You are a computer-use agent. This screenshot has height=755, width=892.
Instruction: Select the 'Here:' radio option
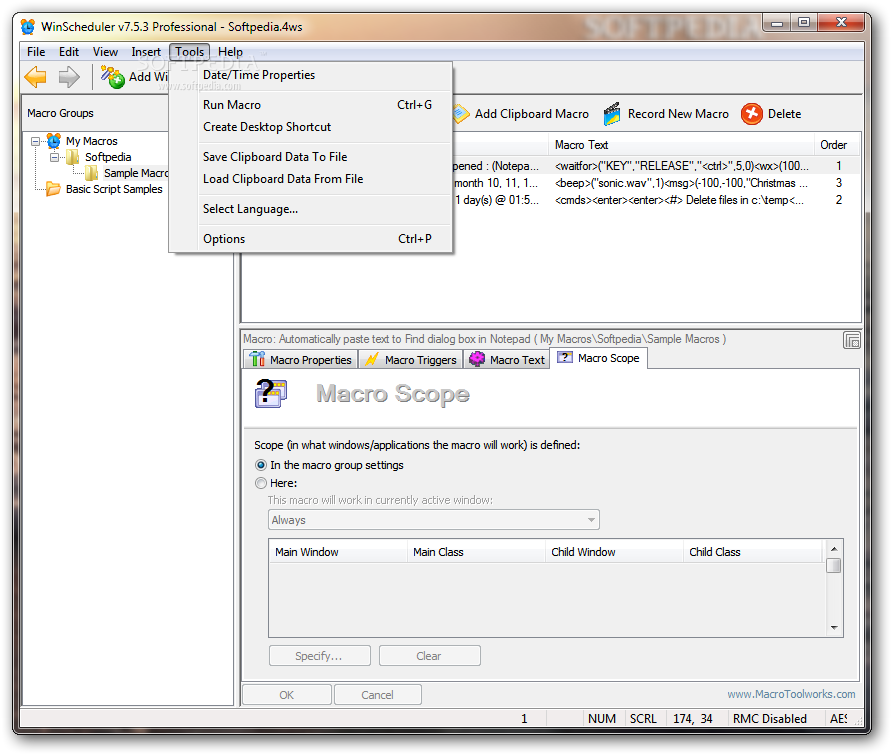261,483
